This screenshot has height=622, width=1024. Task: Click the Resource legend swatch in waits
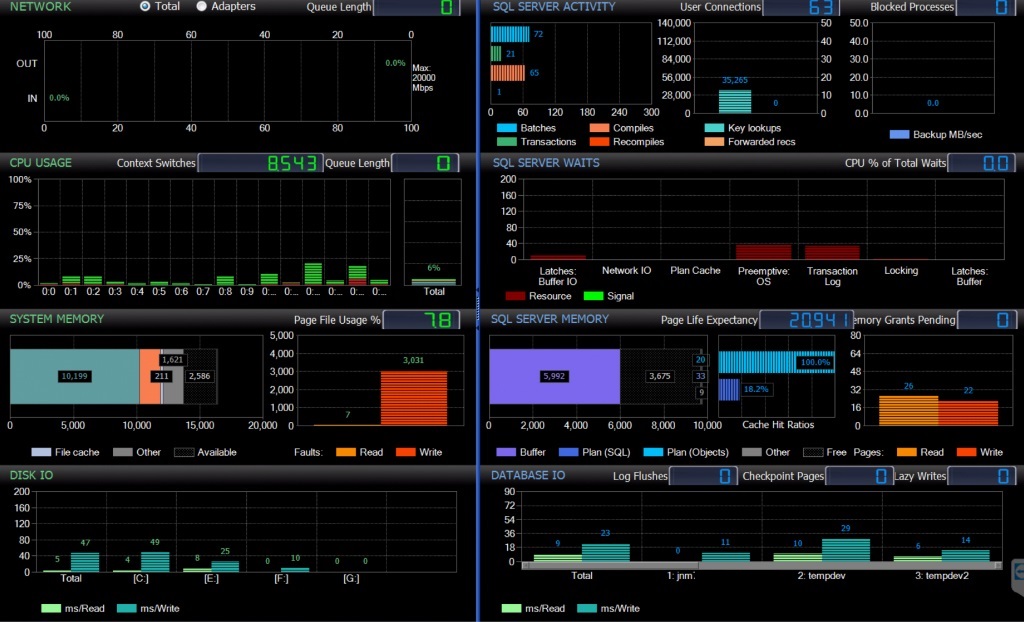coord(515,296)
